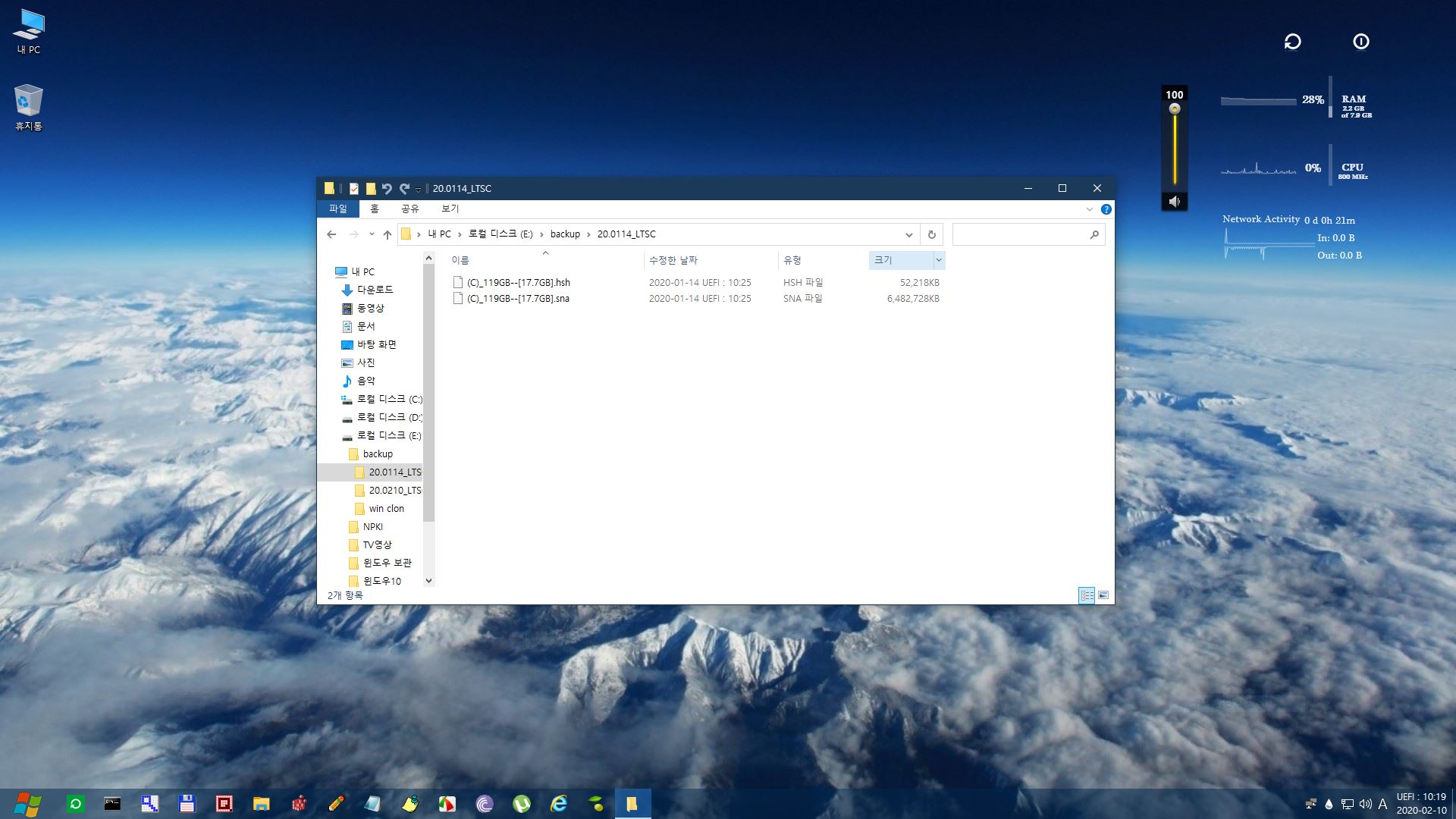Open the recent locations dropdown arrow
This screenshot has width=1456, height=819.
(372, 234)
